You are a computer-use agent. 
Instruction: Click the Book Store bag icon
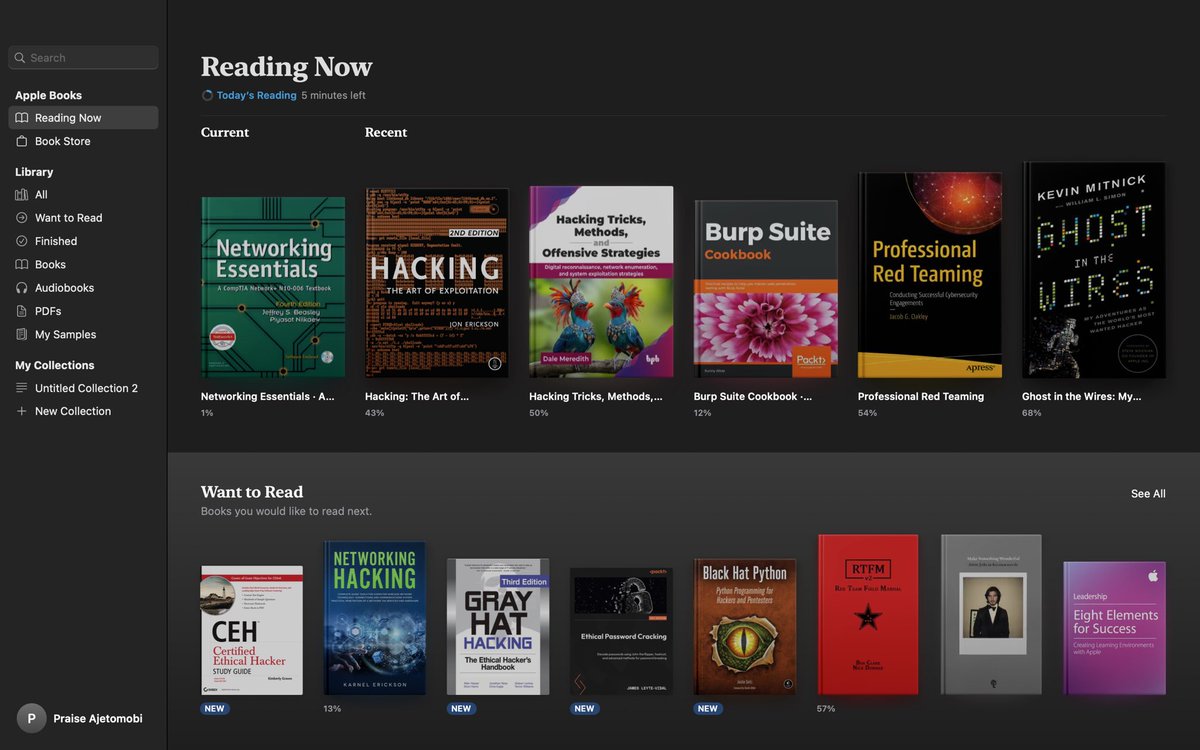click(x=22, y=141)
